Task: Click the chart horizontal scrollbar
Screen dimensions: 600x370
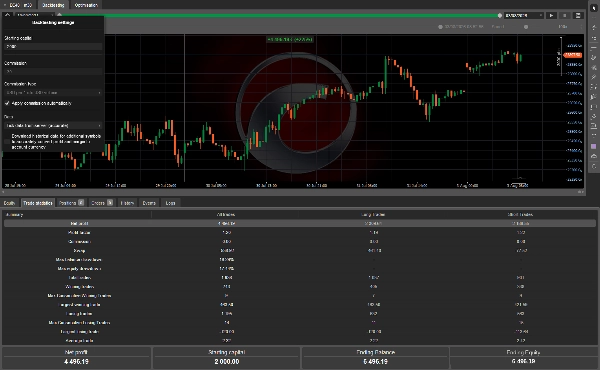Action: [293, 192]
